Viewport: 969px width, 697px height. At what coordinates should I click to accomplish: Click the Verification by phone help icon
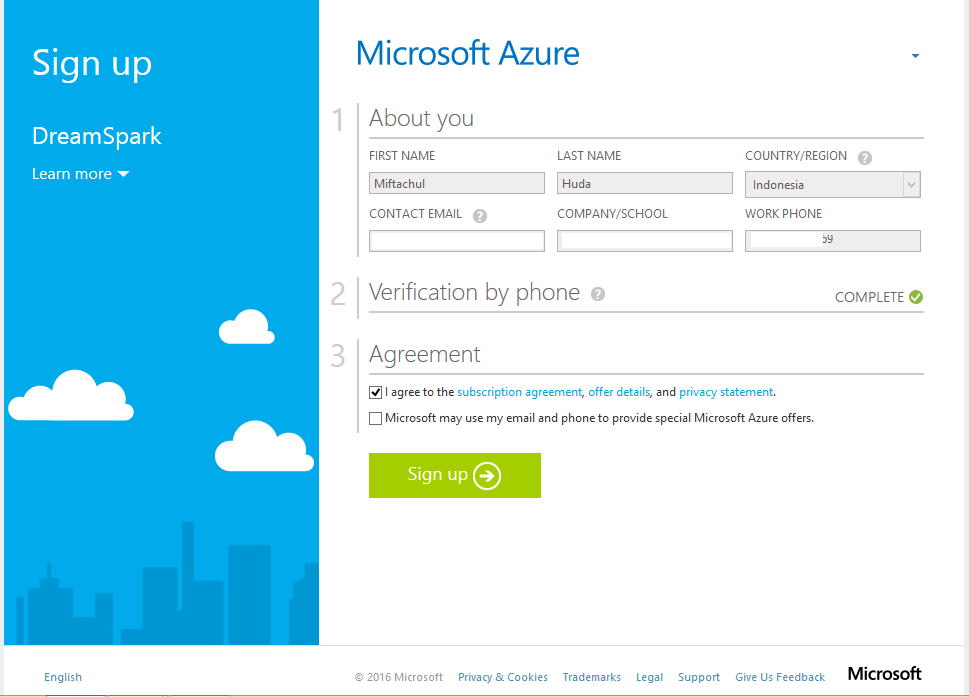(x=598, y=294)
